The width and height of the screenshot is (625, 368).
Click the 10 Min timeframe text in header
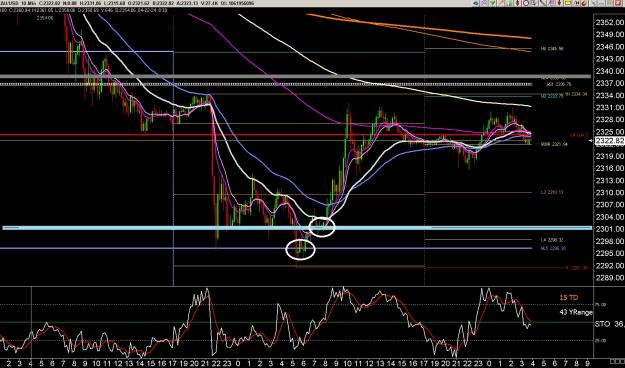coord(28,3)
